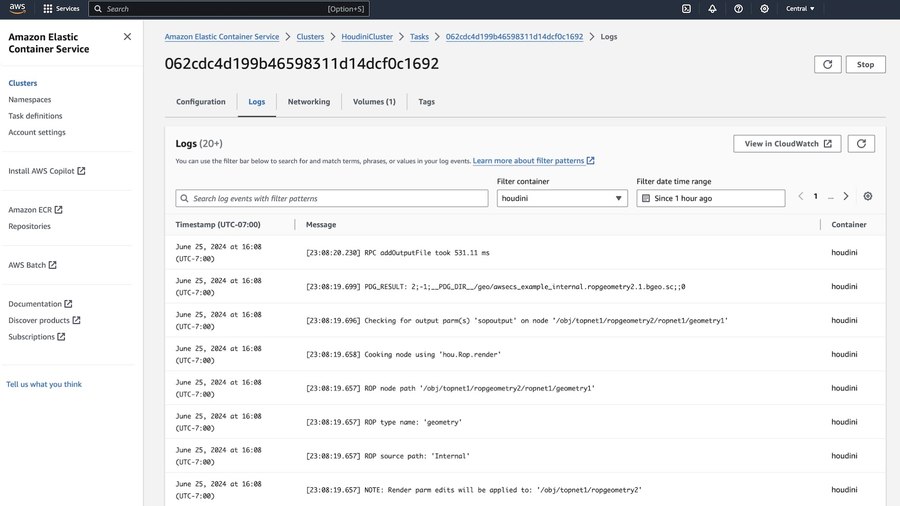Select page 1 in log pagination
This screenshot has width=900, height=506.
pos(816,196)
